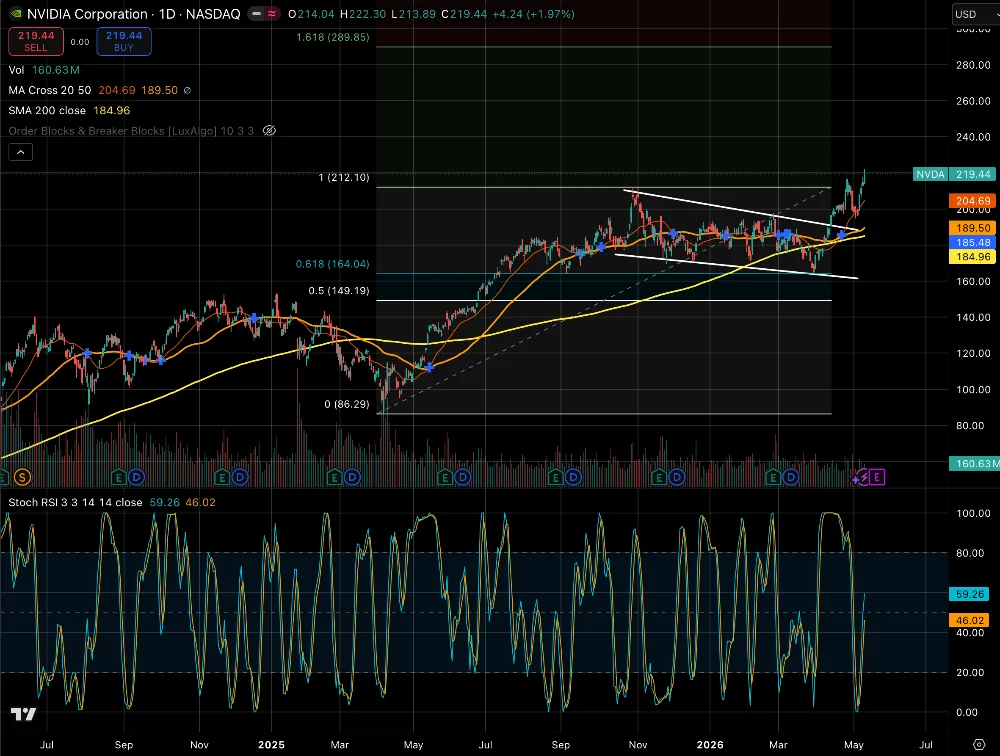Select the 0 (86.29) Fibonacci label

pyautogui.click(x=346, y=404)
